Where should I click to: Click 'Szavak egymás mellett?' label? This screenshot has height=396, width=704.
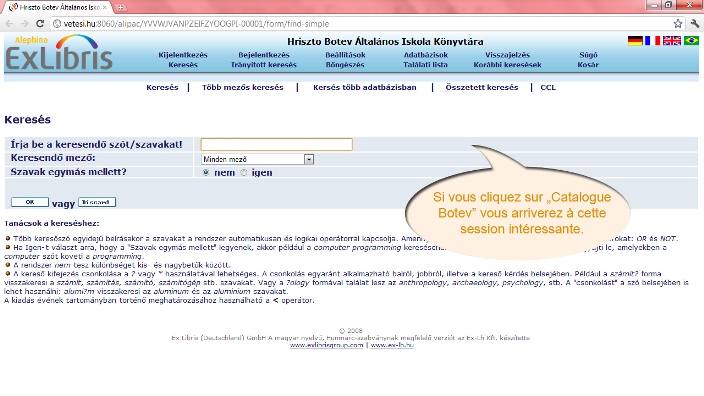click(x=69, y=172)
